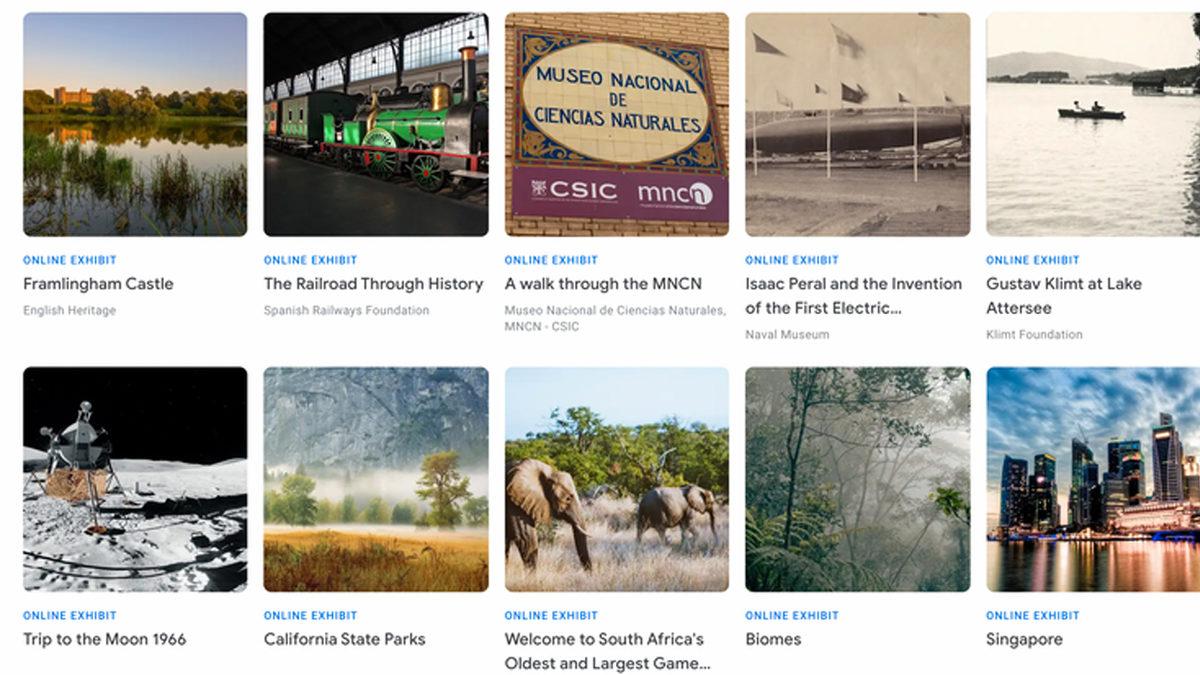Click the Singapore skyline thumbnail
Screen dimensions: 1200x675
tap(1093, 479)
